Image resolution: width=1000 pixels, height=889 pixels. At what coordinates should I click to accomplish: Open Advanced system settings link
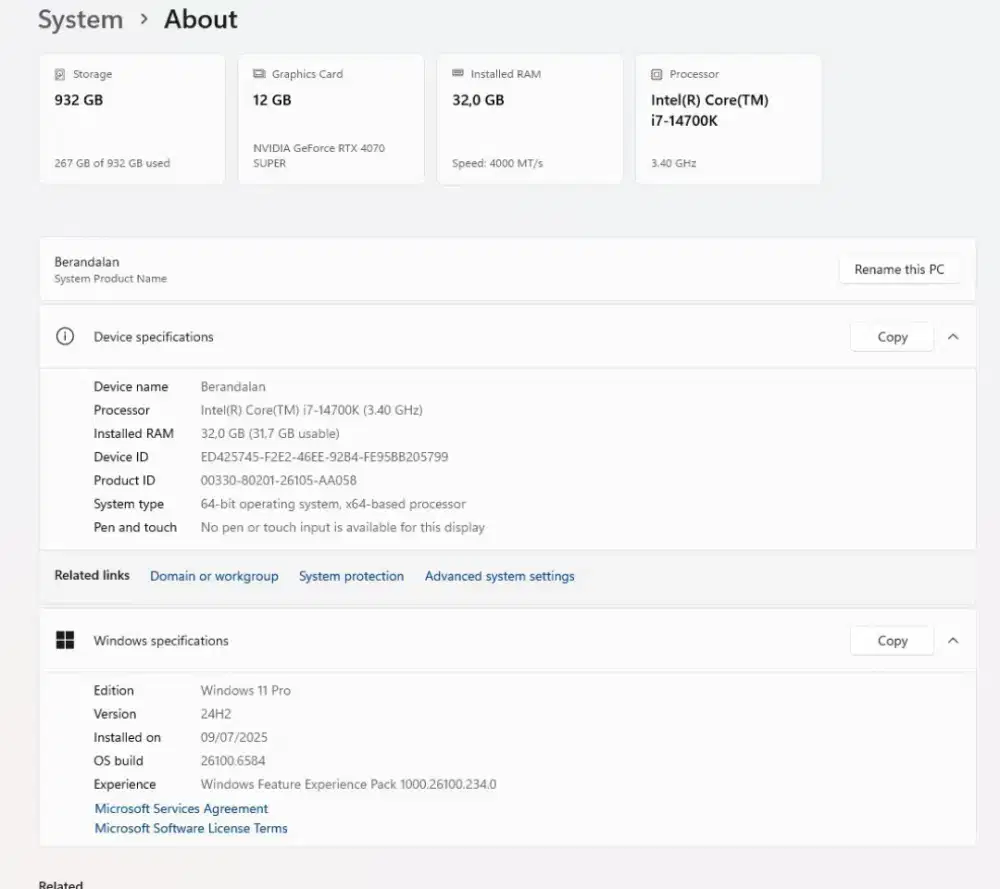pos(499,576)
